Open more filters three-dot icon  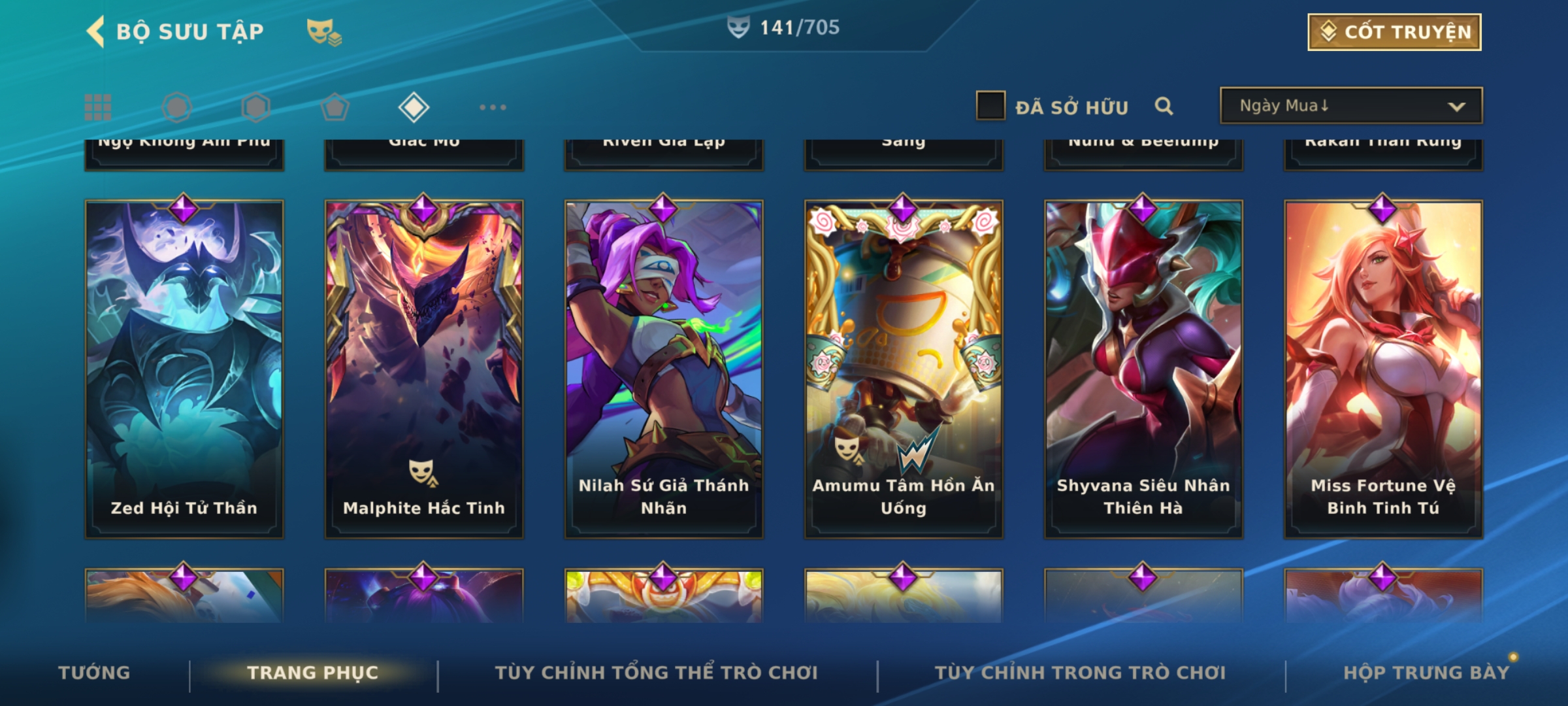pyautogui.click(x=493, y=107)
